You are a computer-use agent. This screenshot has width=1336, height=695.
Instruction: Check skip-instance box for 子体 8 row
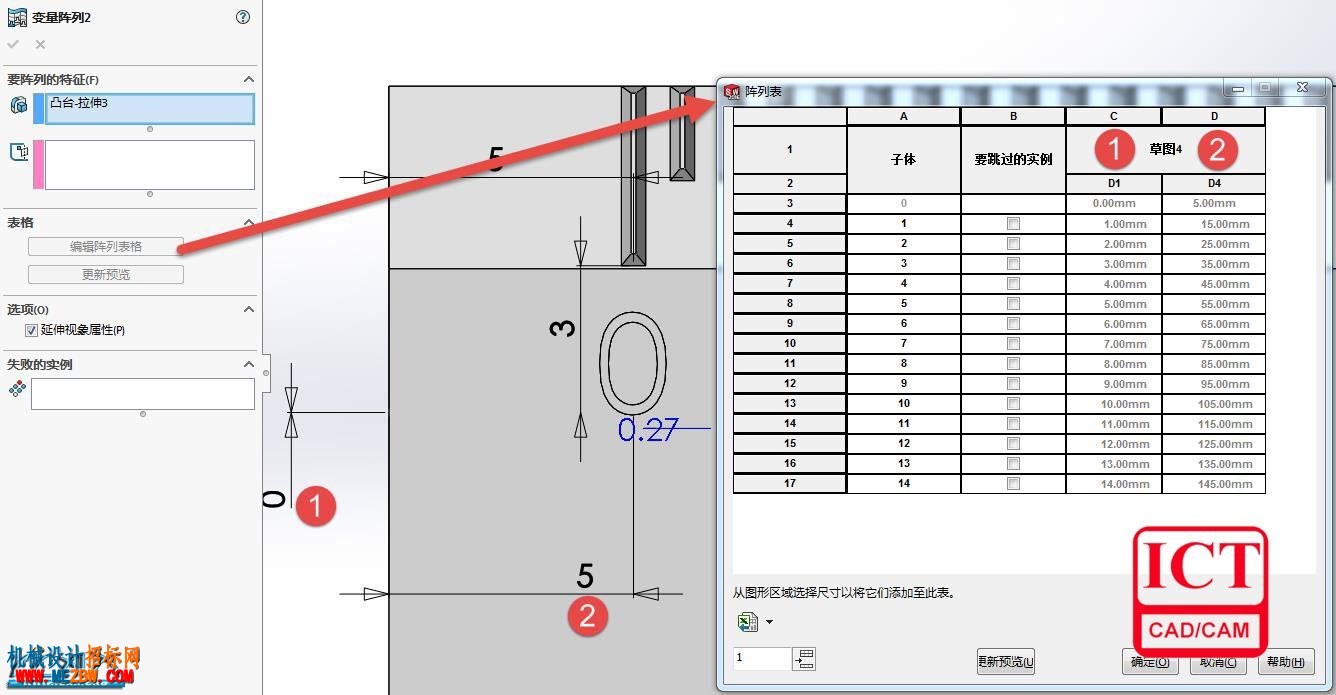click(1013, 364)
